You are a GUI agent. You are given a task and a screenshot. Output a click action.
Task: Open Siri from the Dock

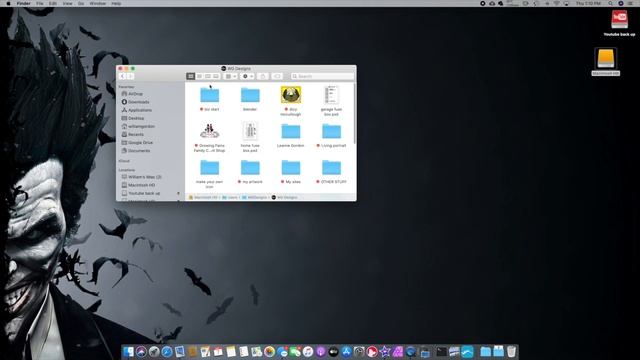click(141, 351)
